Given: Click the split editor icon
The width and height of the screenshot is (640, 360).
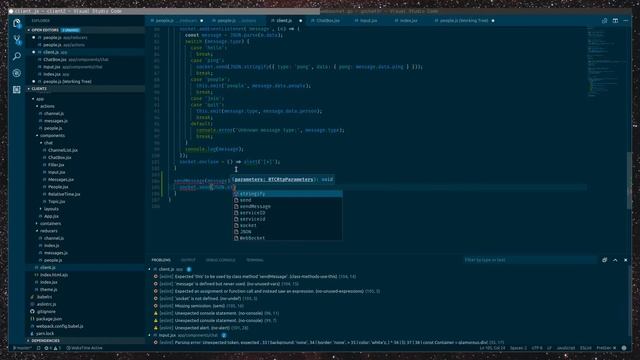Looking at the screenshot, I should [x=615, y=20].
